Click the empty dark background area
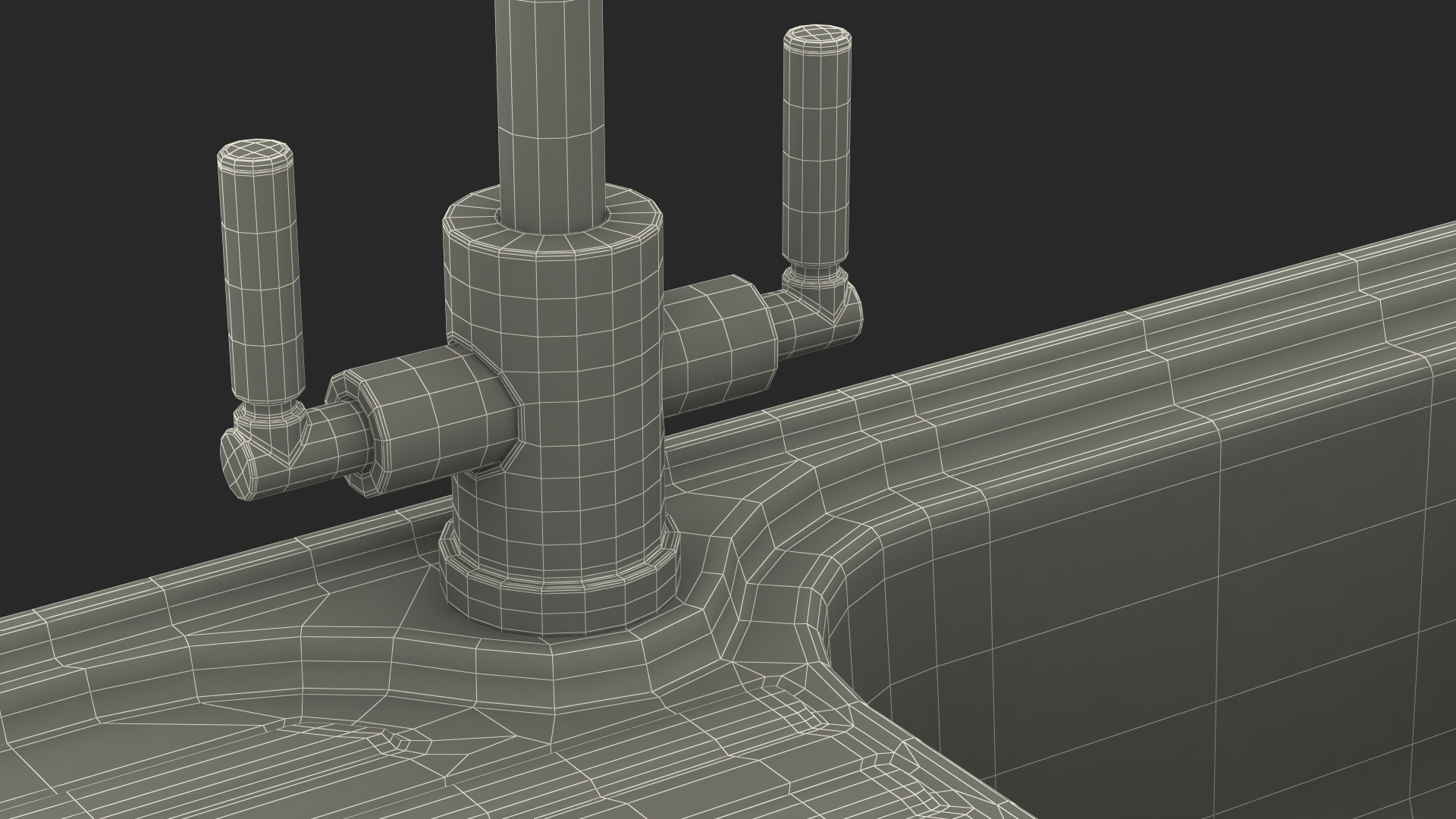 (x=1137, y=114)
